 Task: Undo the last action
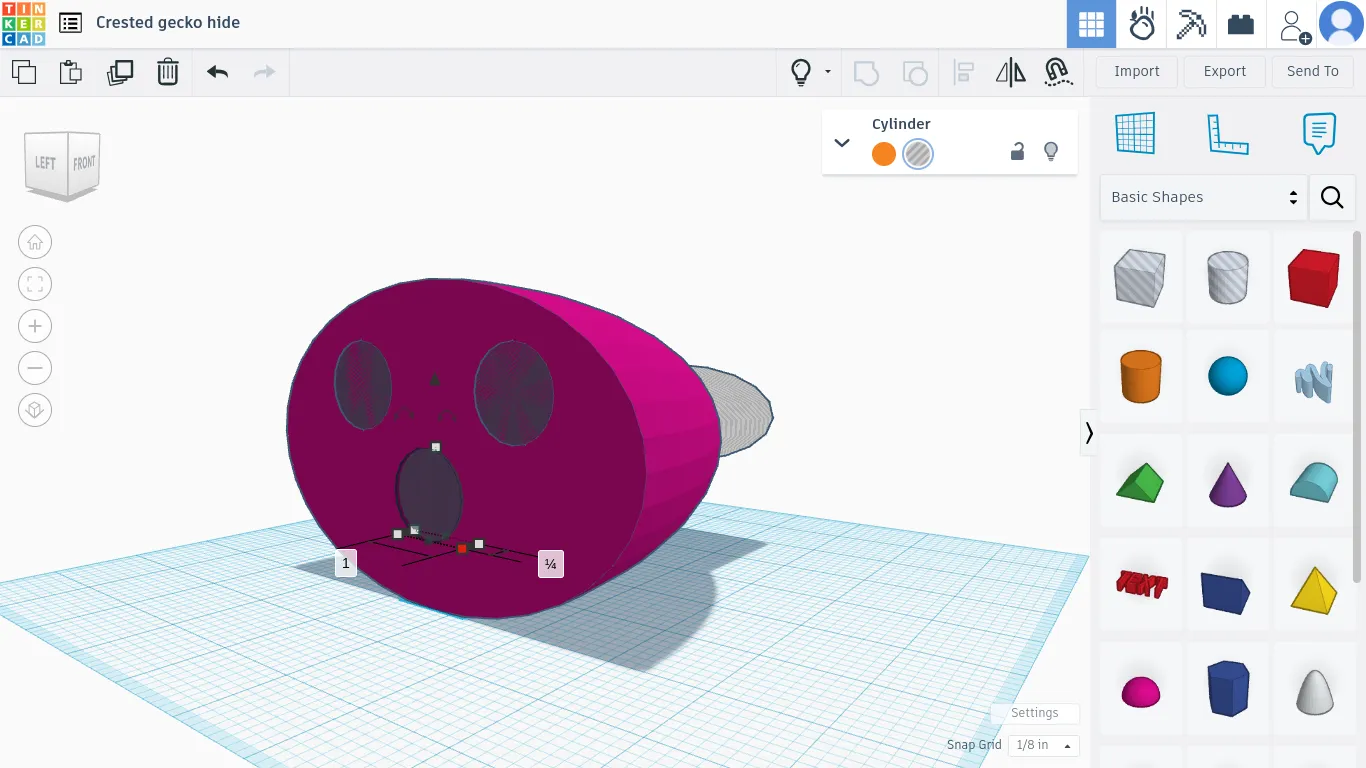[x=217, y=72]
